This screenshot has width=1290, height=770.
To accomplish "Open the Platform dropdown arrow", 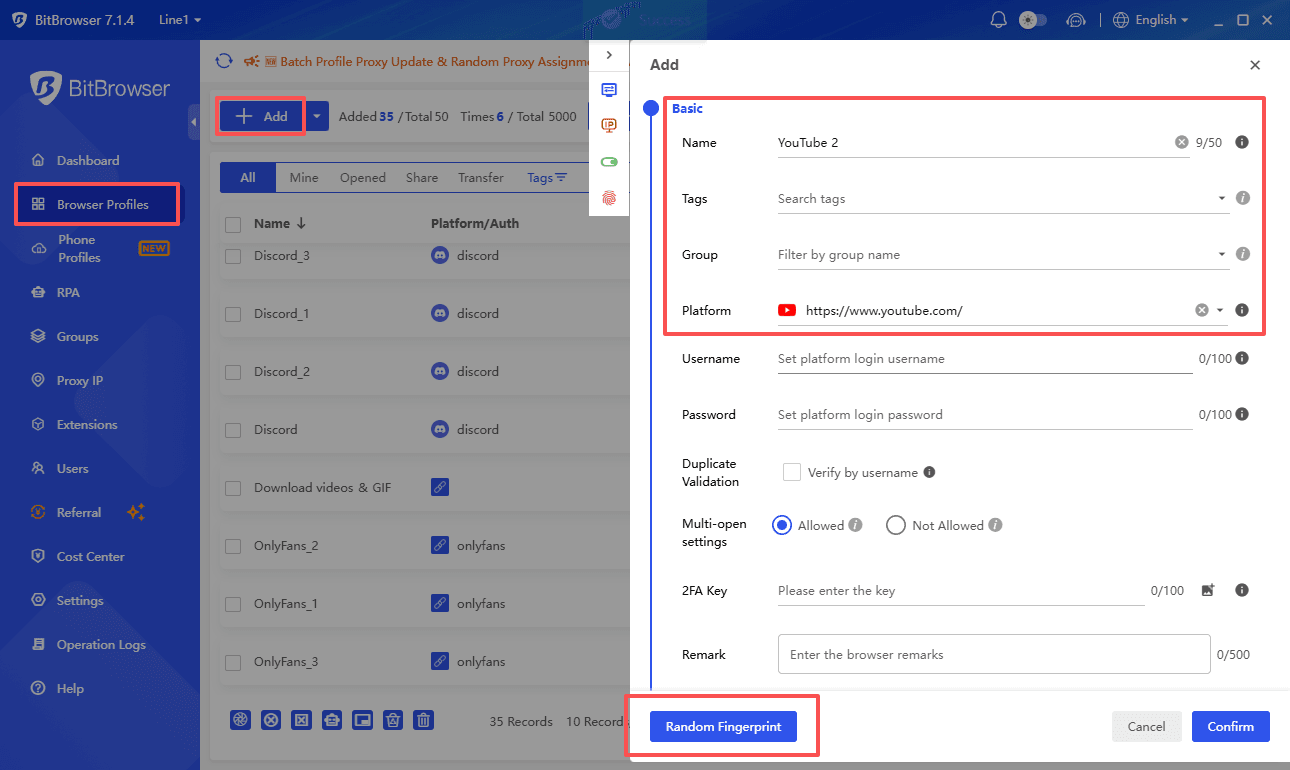I will tap(1220, 311).
